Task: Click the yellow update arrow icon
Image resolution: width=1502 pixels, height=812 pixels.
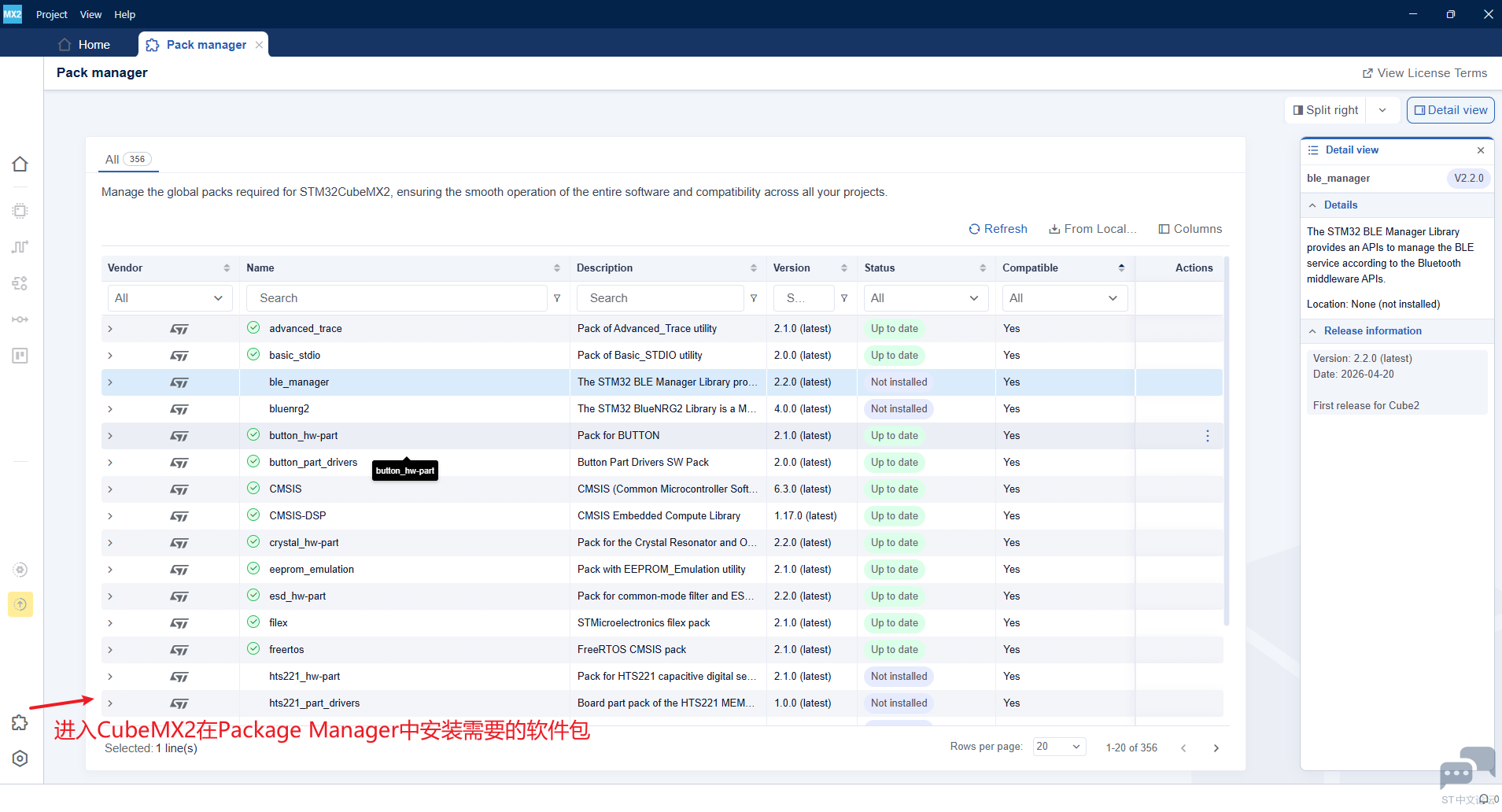Action: click(x=20, y=604)
